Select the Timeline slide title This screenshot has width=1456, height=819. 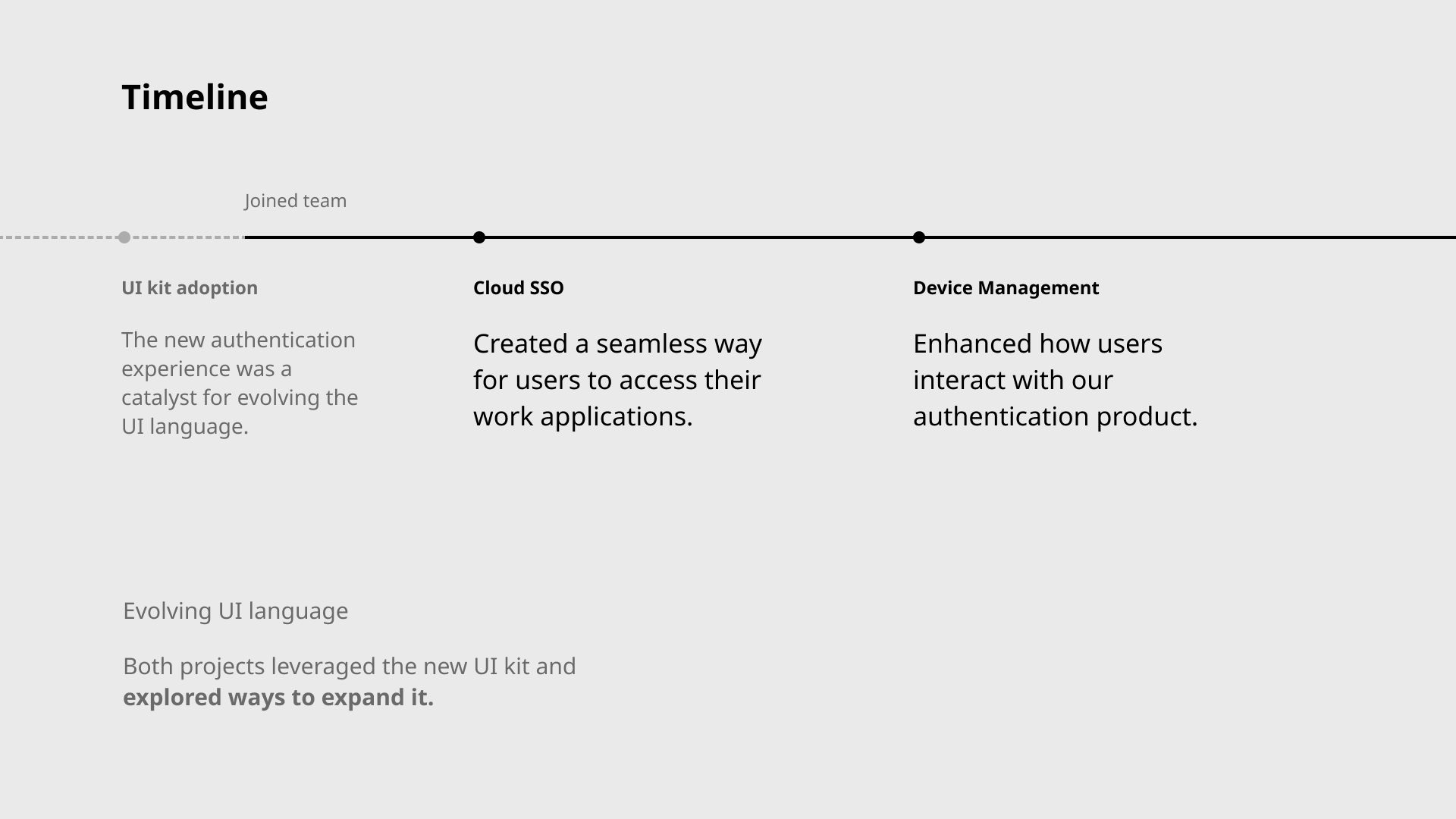pos(195,98)
